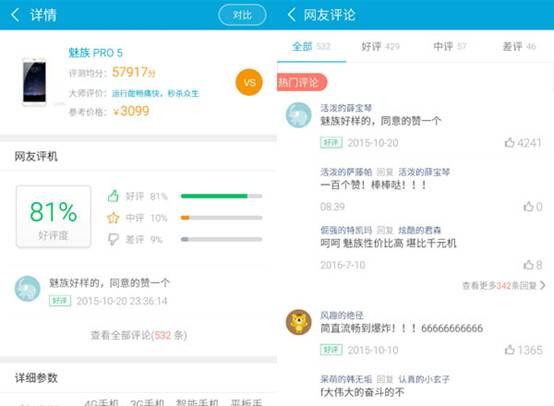
Task: Go back from the 网友评论 screen
Action: (292, 15)
